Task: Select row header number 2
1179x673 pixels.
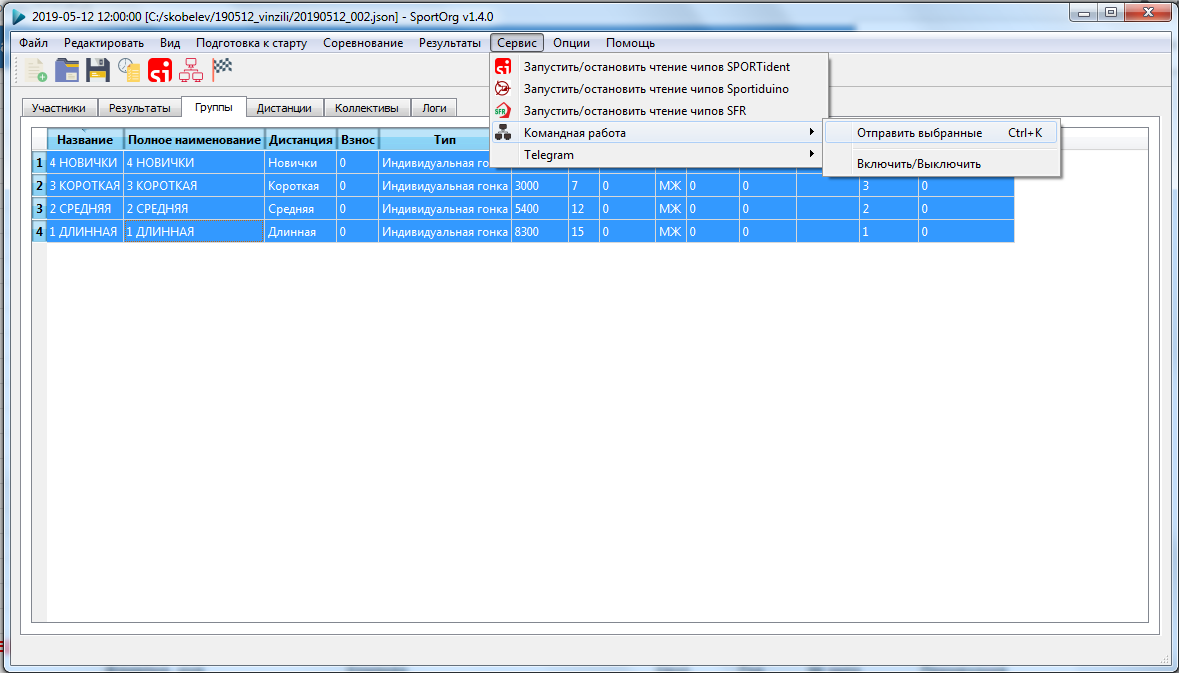Action: (39, 186)
